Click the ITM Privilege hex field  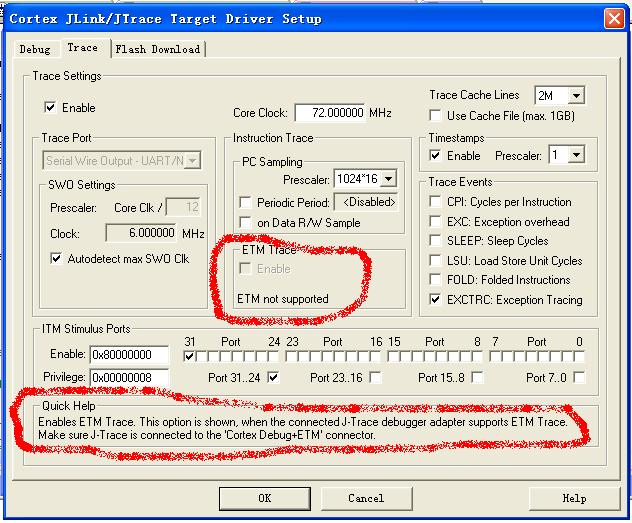coord(129,378)
